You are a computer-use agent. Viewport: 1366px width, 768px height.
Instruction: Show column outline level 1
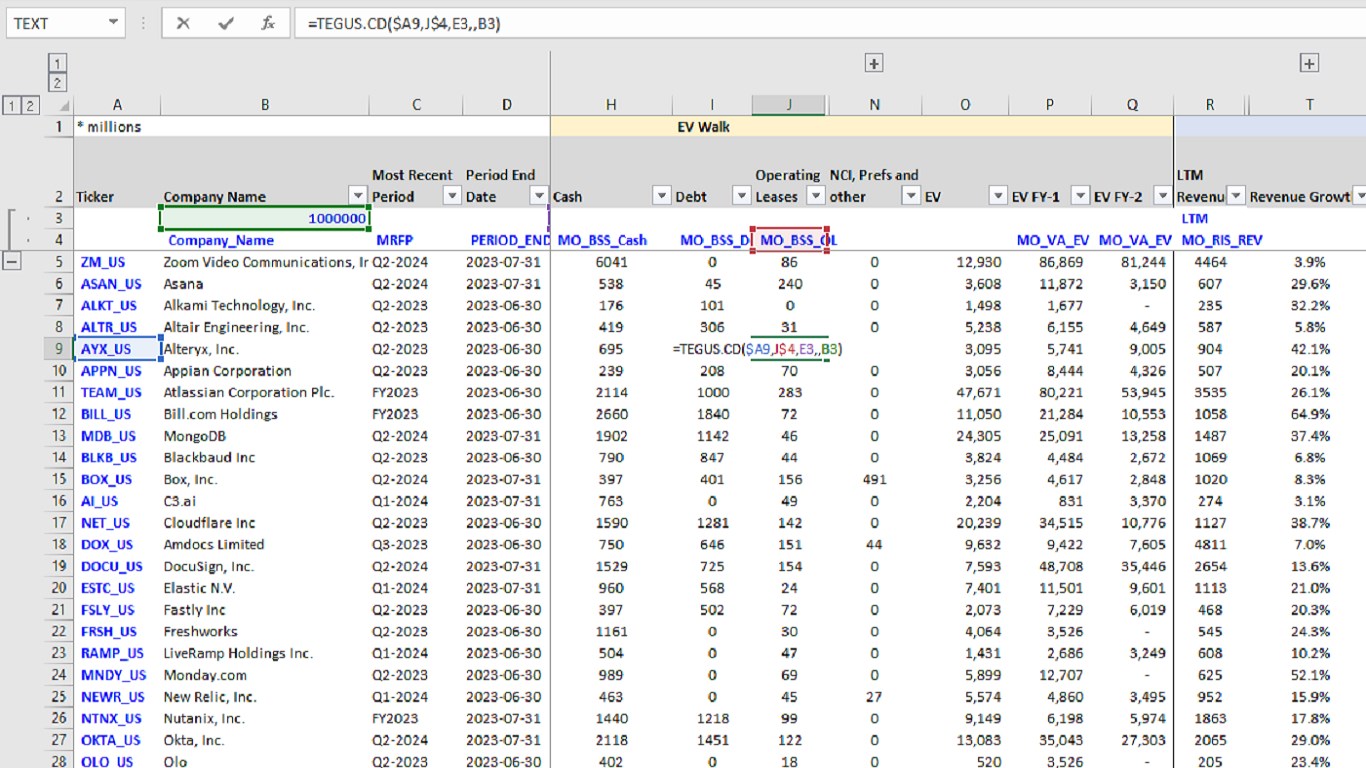58,63
